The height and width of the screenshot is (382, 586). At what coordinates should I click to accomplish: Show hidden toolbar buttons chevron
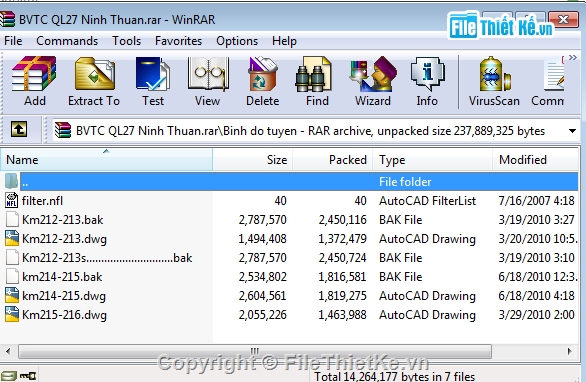pyautogui.click(x=573, y=58)
